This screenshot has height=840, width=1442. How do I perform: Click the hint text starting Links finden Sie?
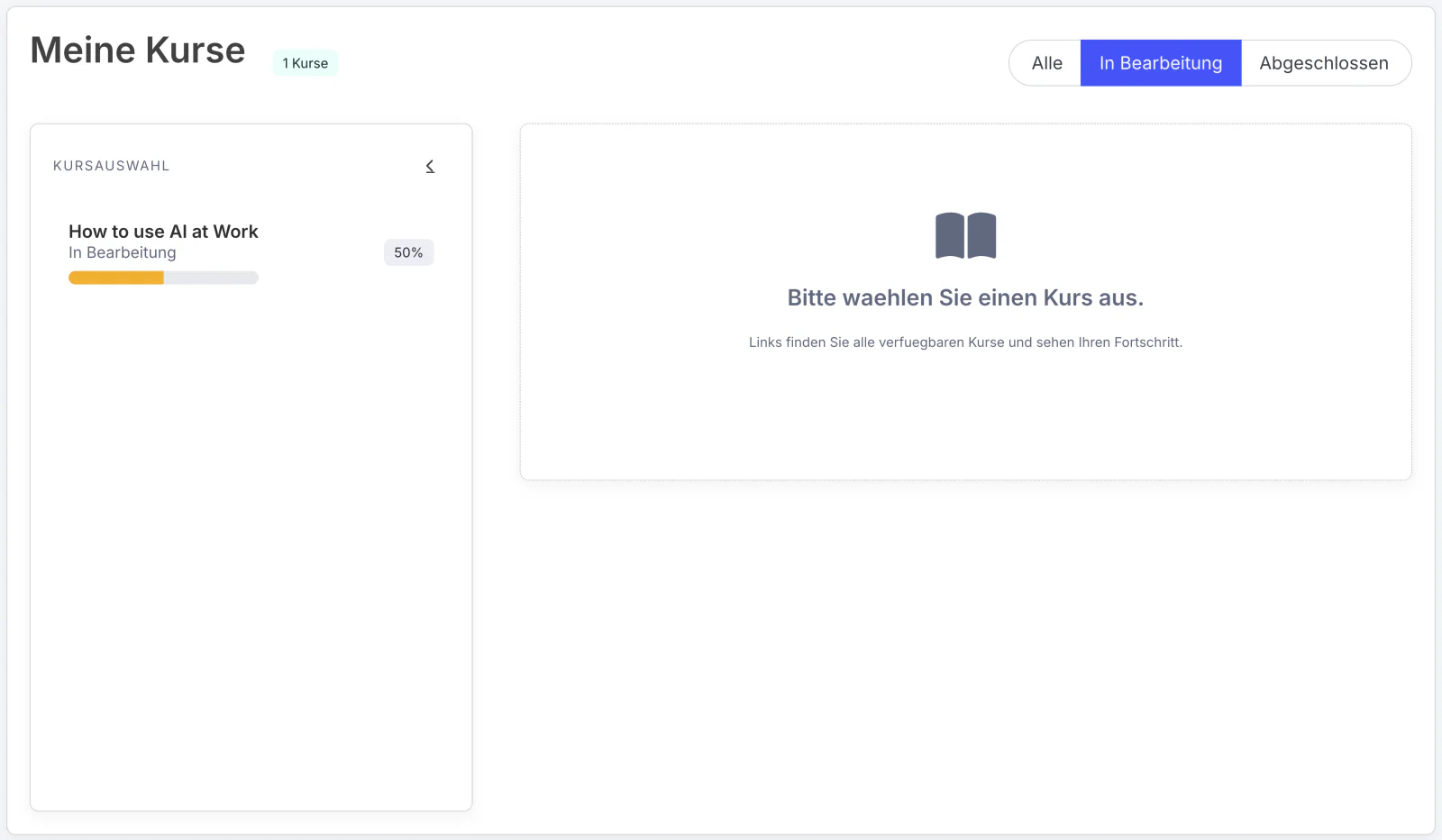point(965,342)
